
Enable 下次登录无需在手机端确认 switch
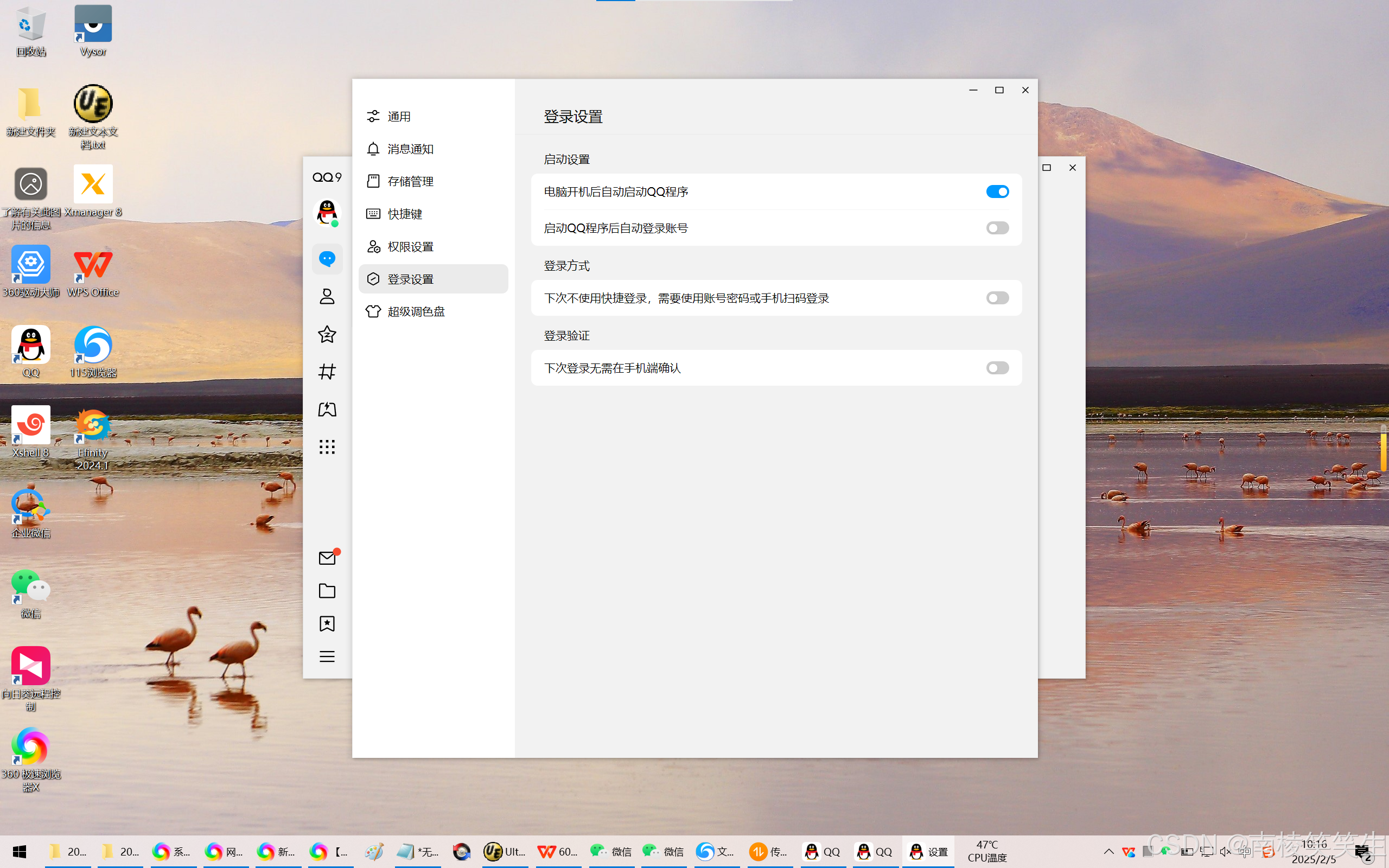997,368
